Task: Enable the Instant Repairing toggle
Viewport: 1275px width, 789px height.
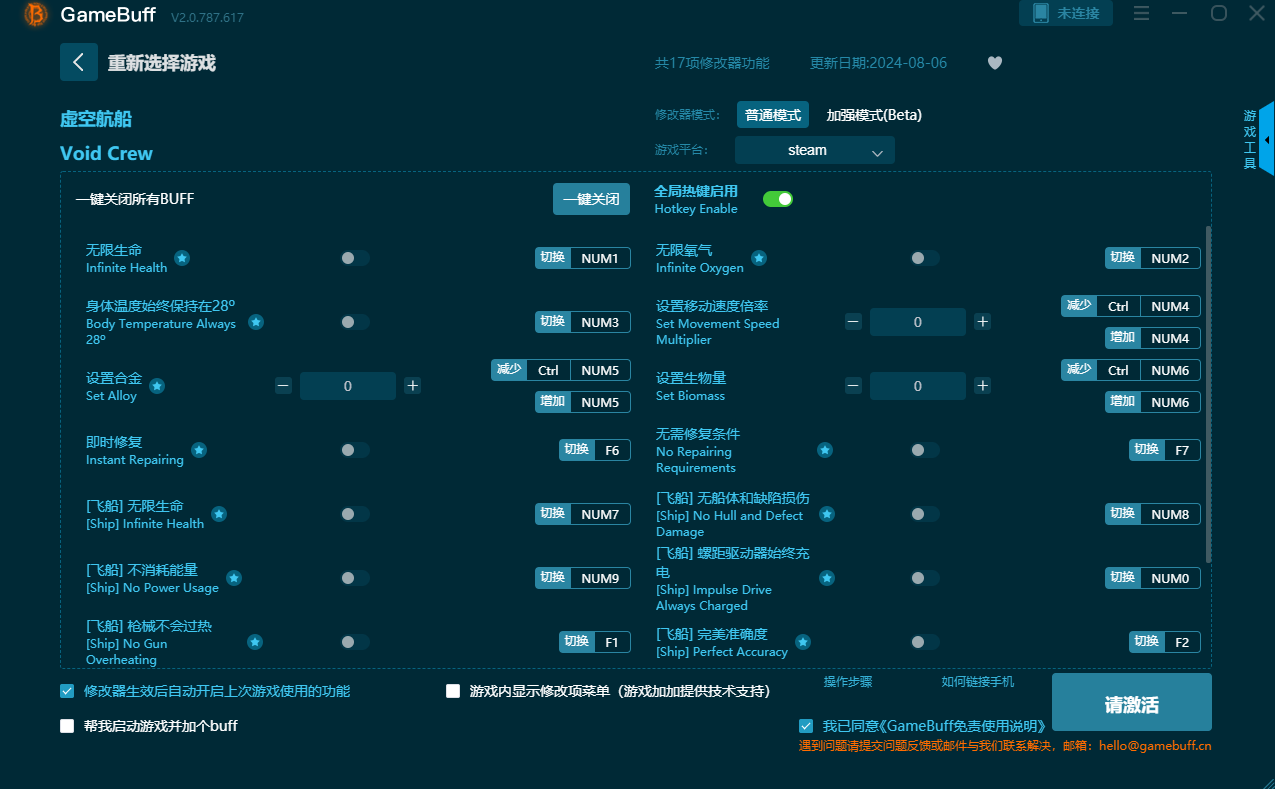Action: 354,450
